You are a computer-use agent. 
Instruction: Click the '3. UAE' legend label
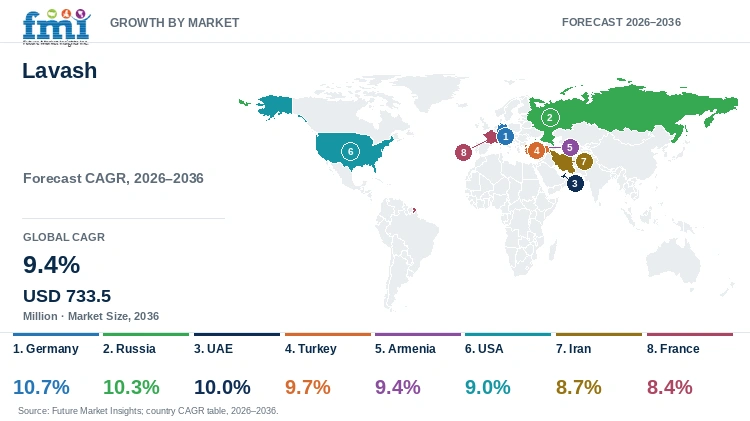(213, 349)
